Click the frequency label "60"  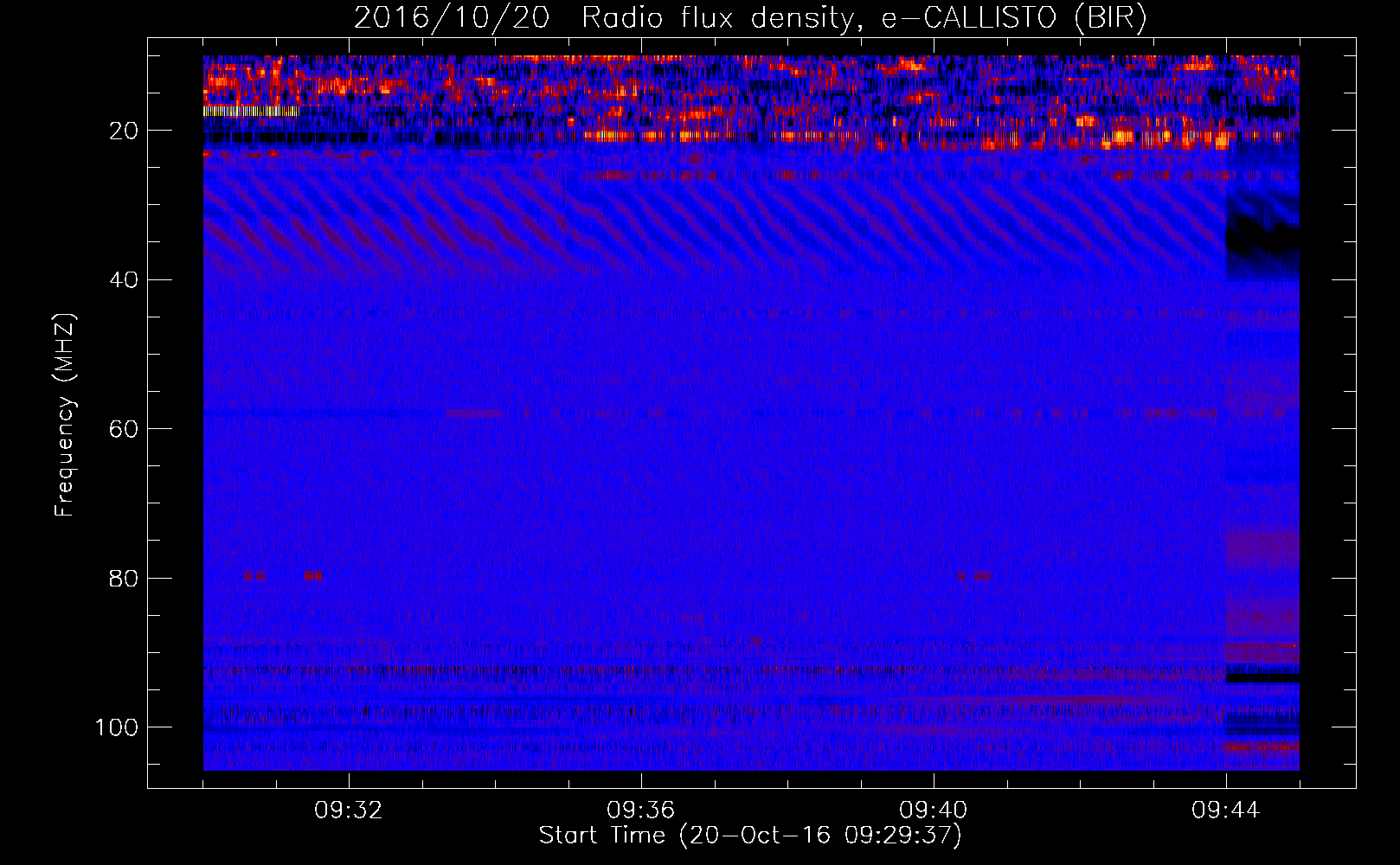point(124,429)
